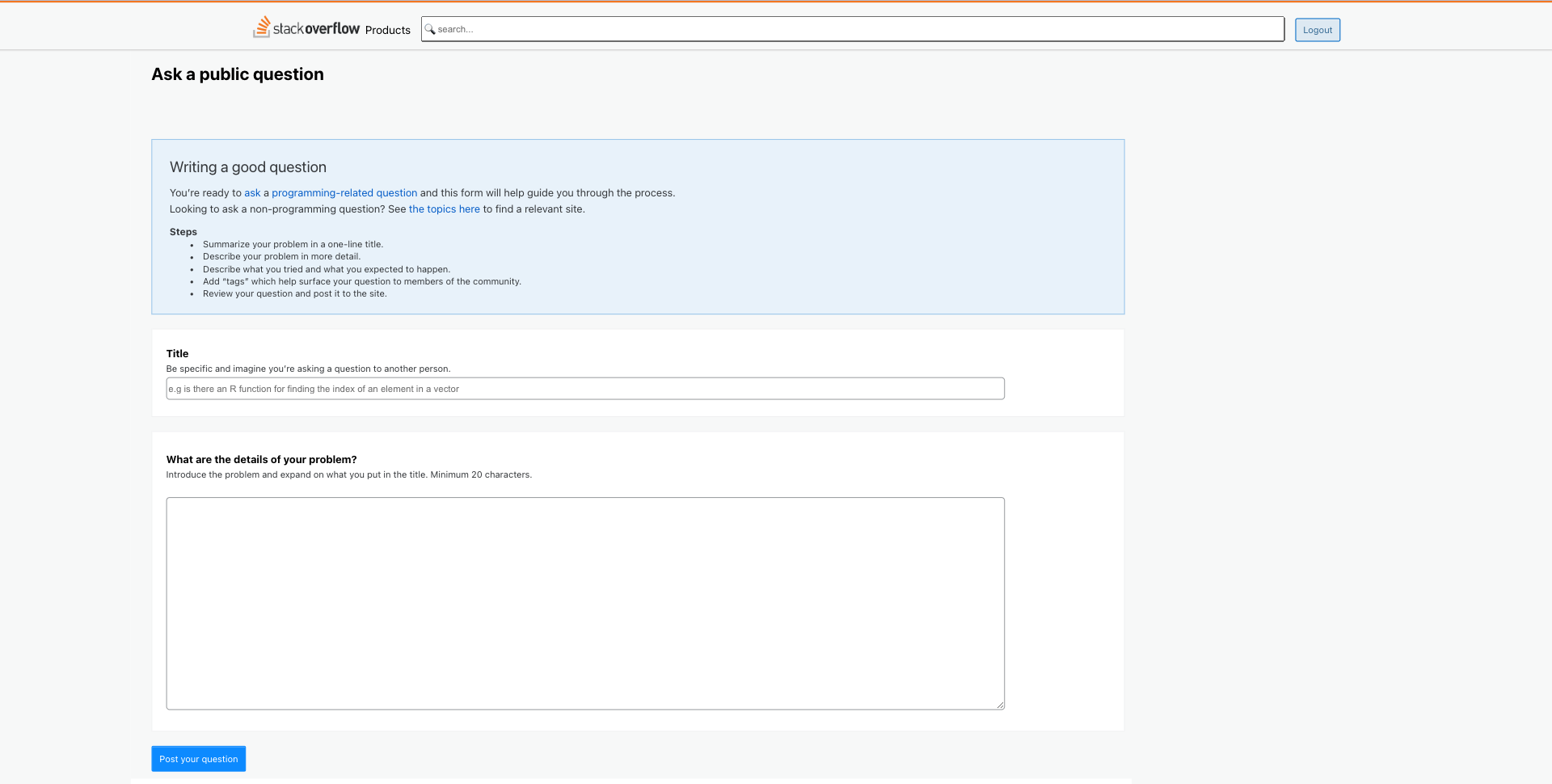Click into the Title input field
Viewport: 1552px width, 784px height.
(x=585, y=389)
